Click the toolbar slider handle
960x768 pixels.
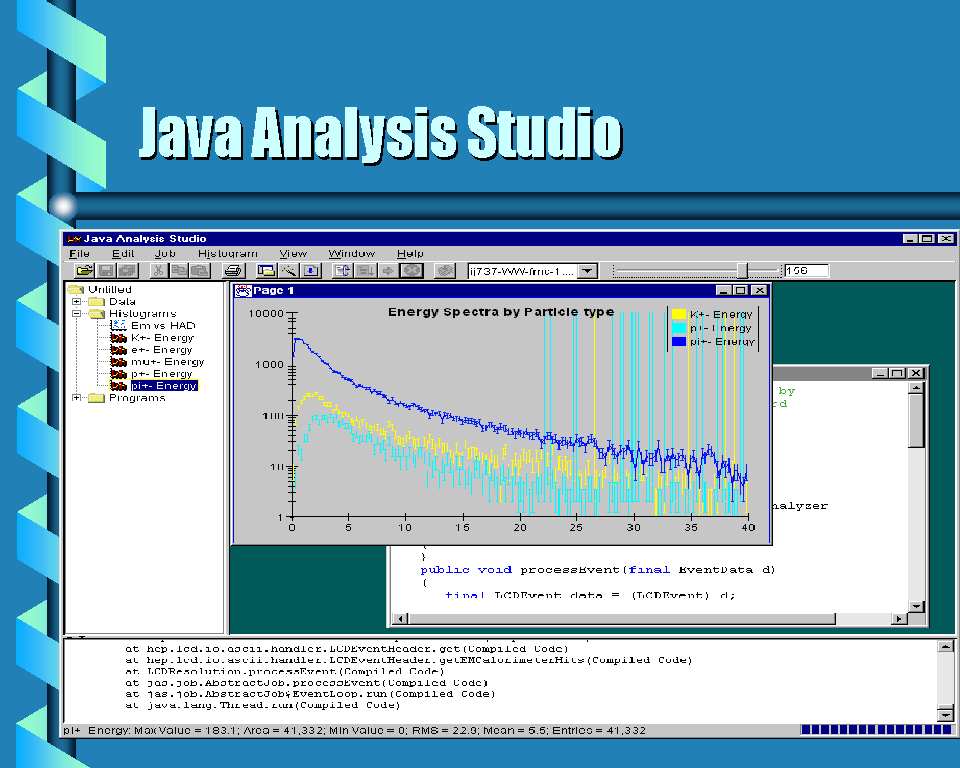[x=742, y=270]
